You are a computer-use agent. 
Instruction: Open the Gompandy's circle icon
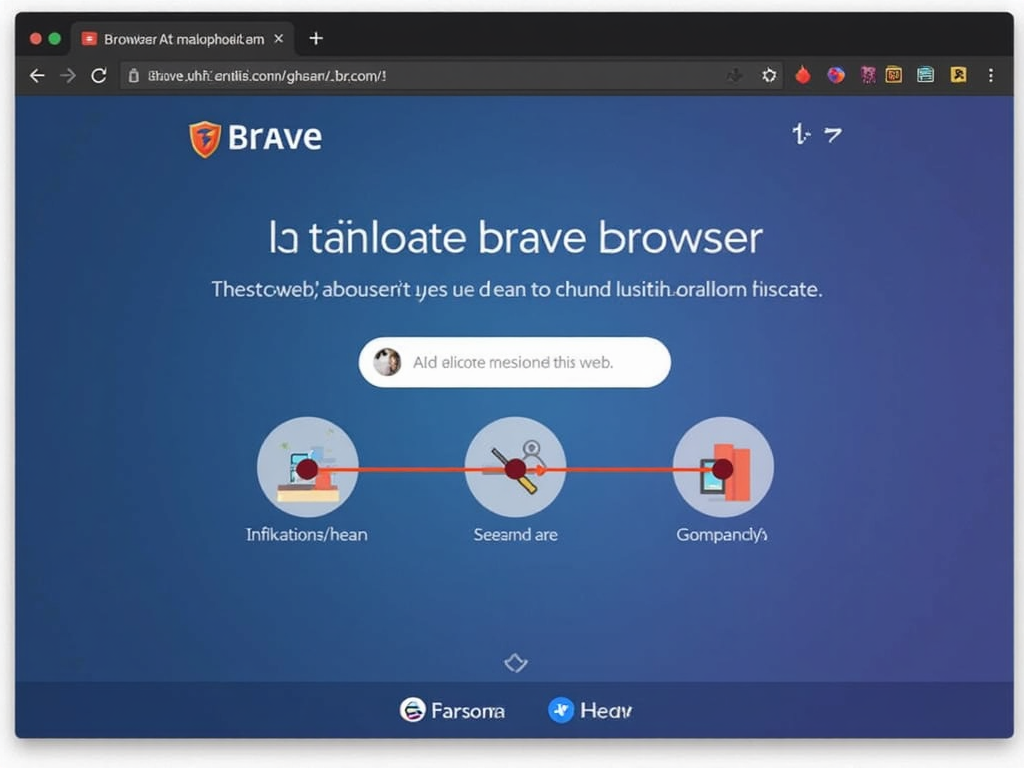[x=723, y=468]
